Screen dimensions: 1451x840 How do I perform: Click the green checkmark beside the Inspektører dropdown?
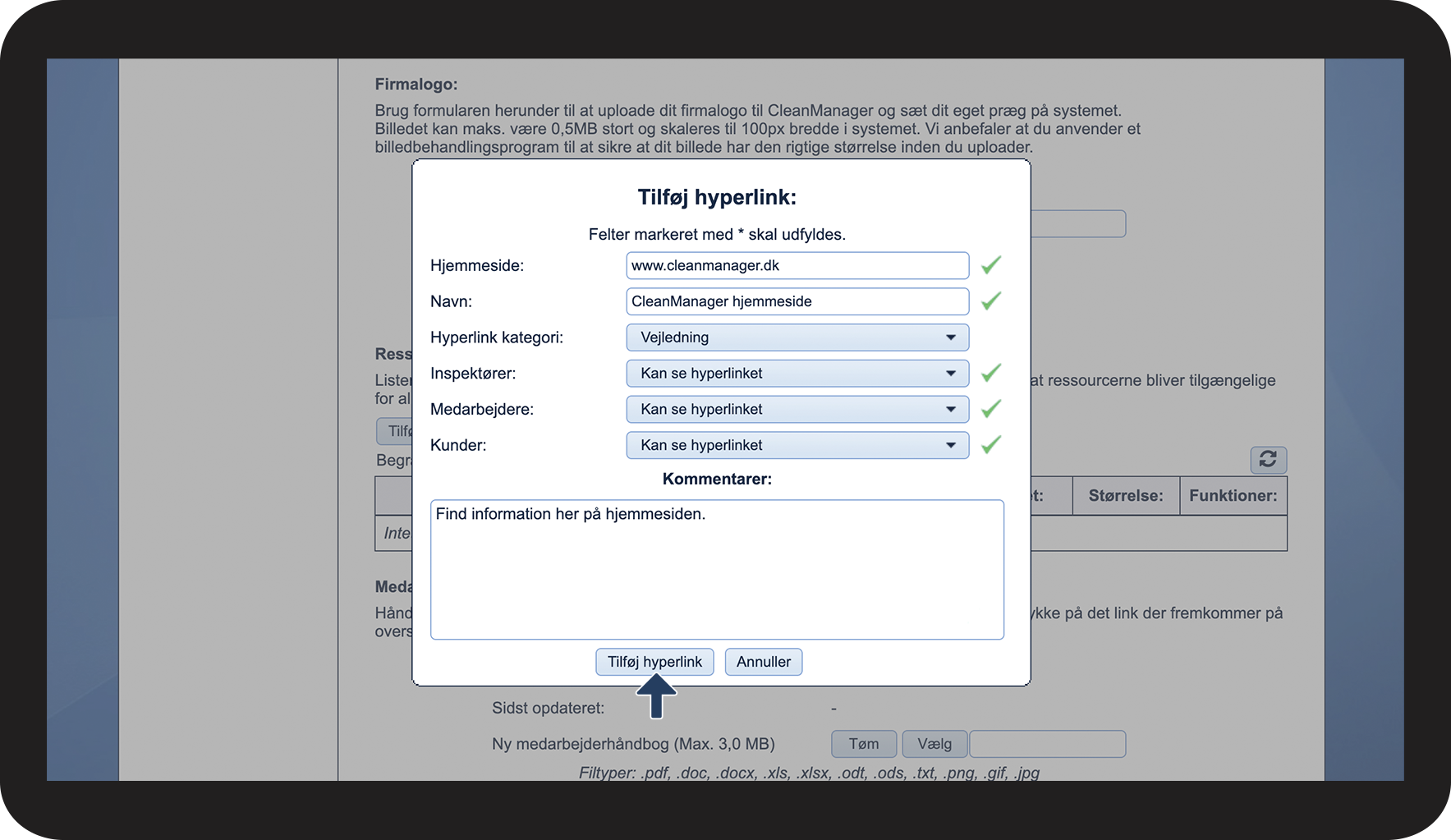(x=991, y=373)
